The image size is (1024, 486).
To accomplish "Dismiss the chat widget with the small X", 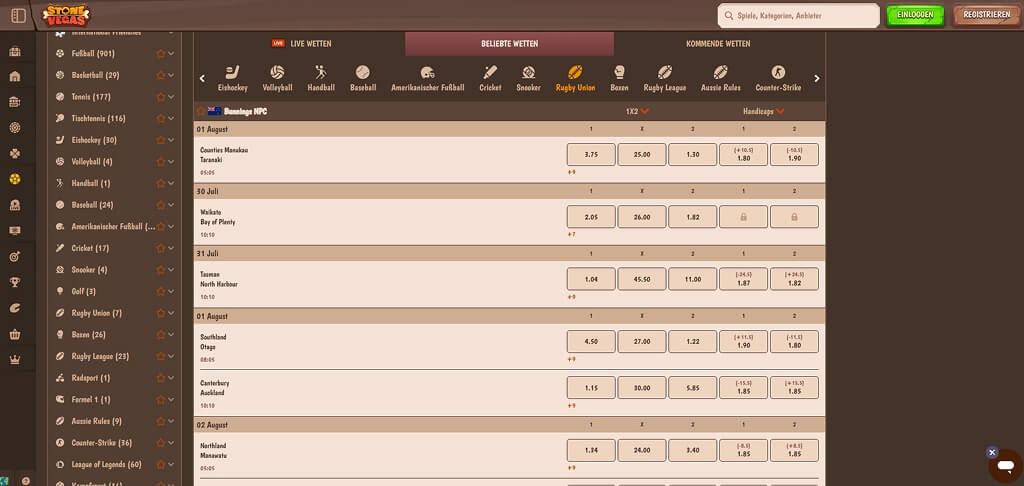I will (x=992, y=452).
